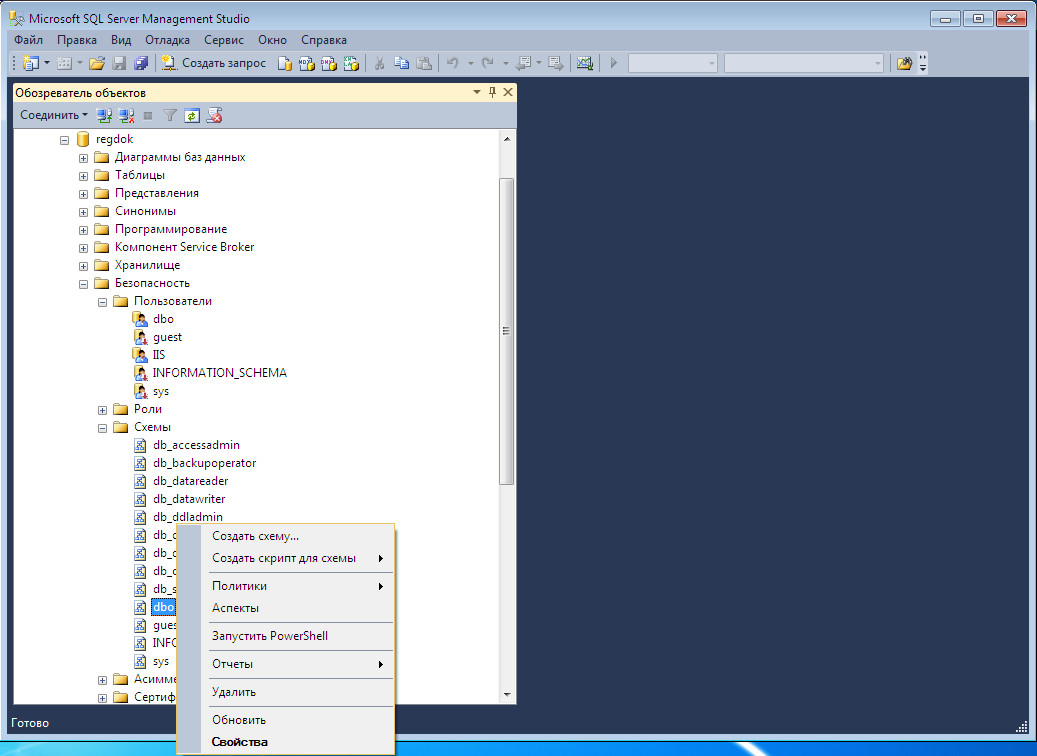Open the Object Explorer window position dropdown arrow

coord(477,92)
